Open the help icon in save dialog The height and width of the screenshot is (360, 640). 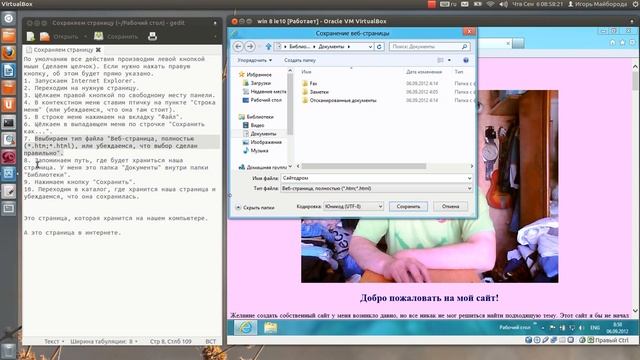(x=466, y=60)
